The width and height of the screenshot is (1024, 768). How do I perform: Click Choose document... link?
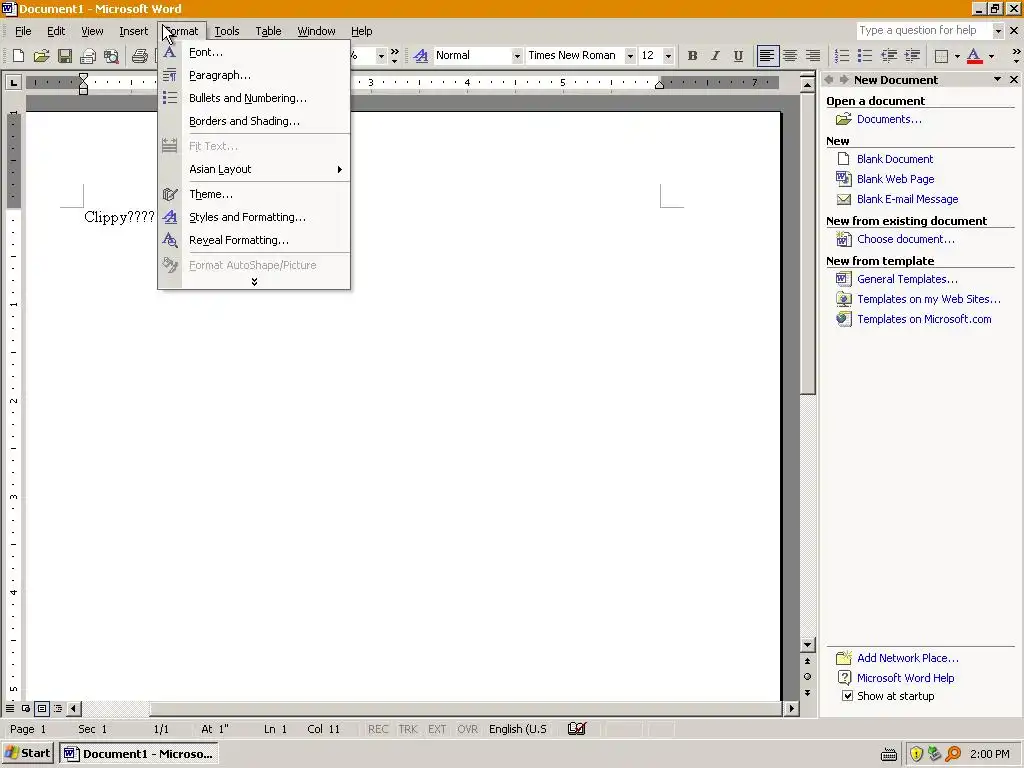coord(906,239)
